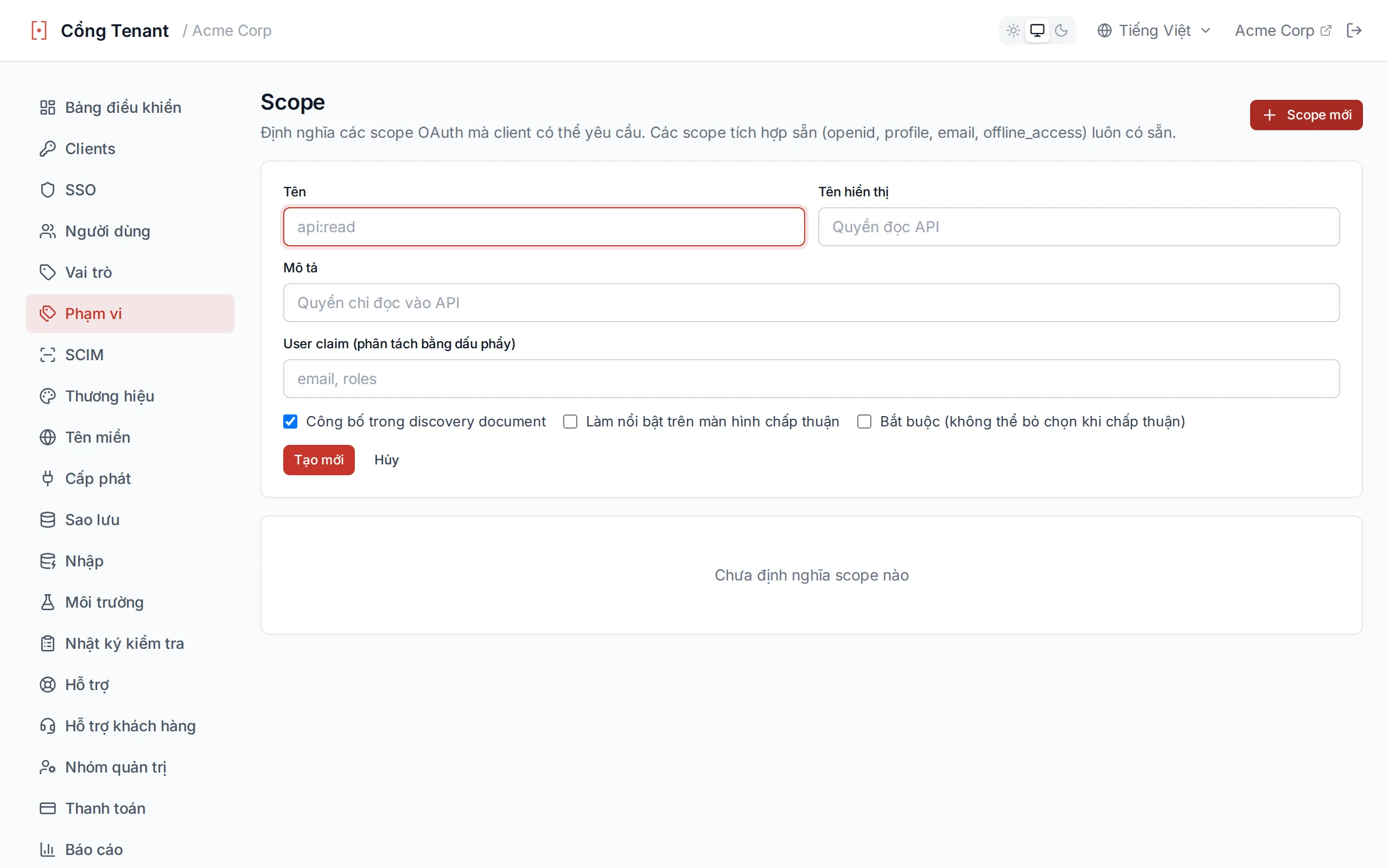Viewport: 1389px width, 868px height.
Task: Click the Tên miền globe icon
Action: (x=48, y=437)
